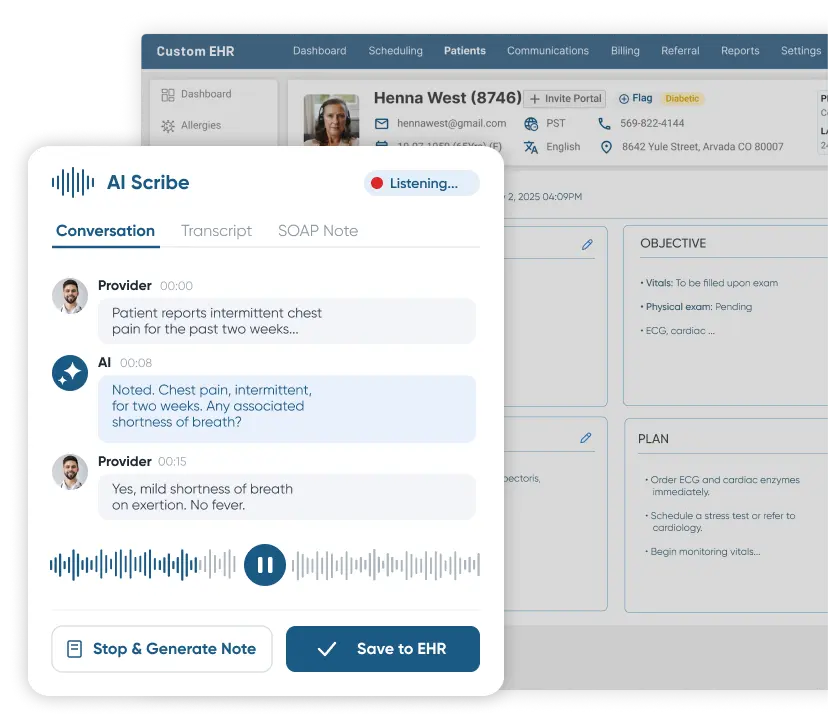
Task: Click the globe timezone icon
Action: point(531,124)
